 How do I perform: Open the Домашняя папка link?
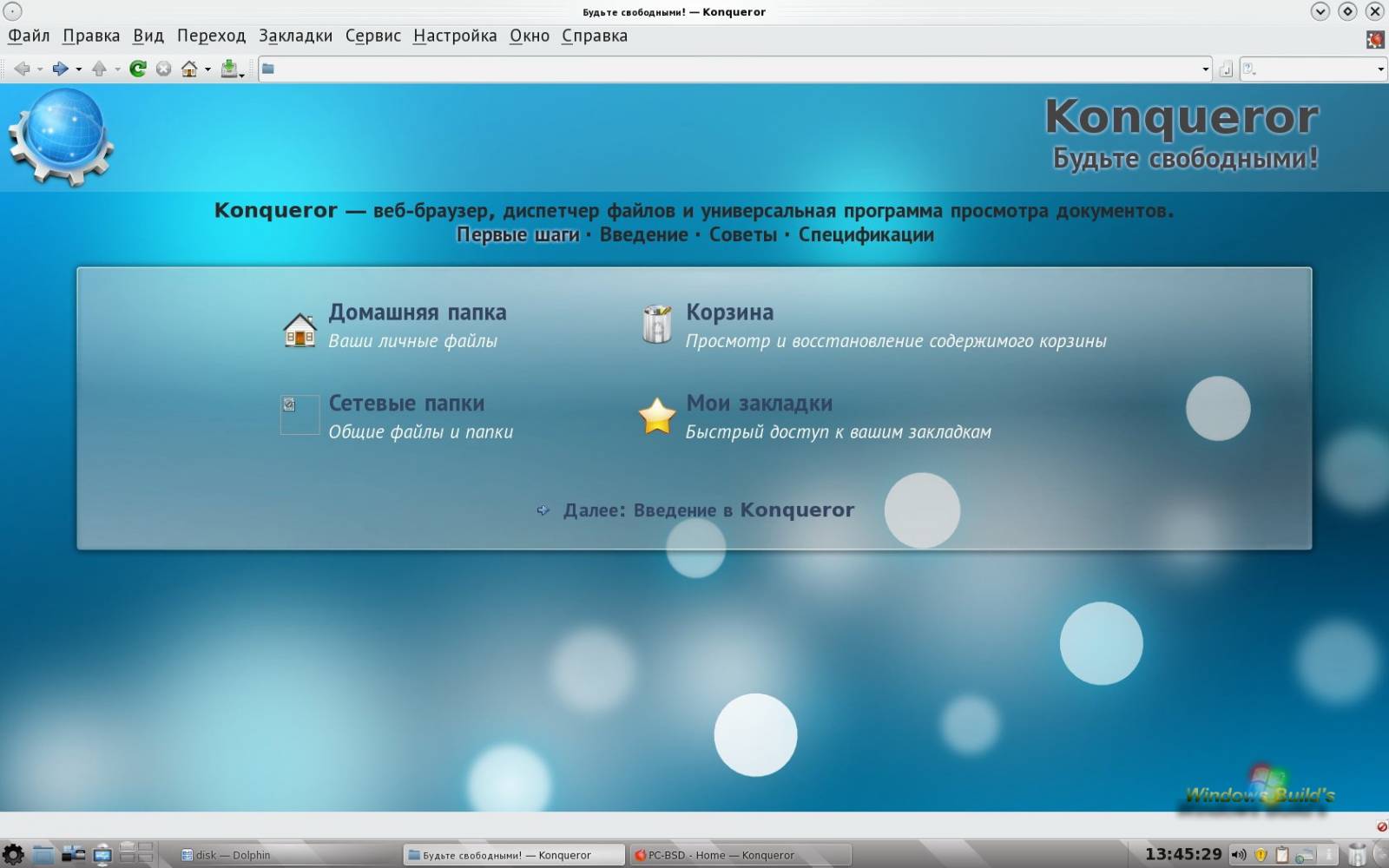tap(418, 312)
